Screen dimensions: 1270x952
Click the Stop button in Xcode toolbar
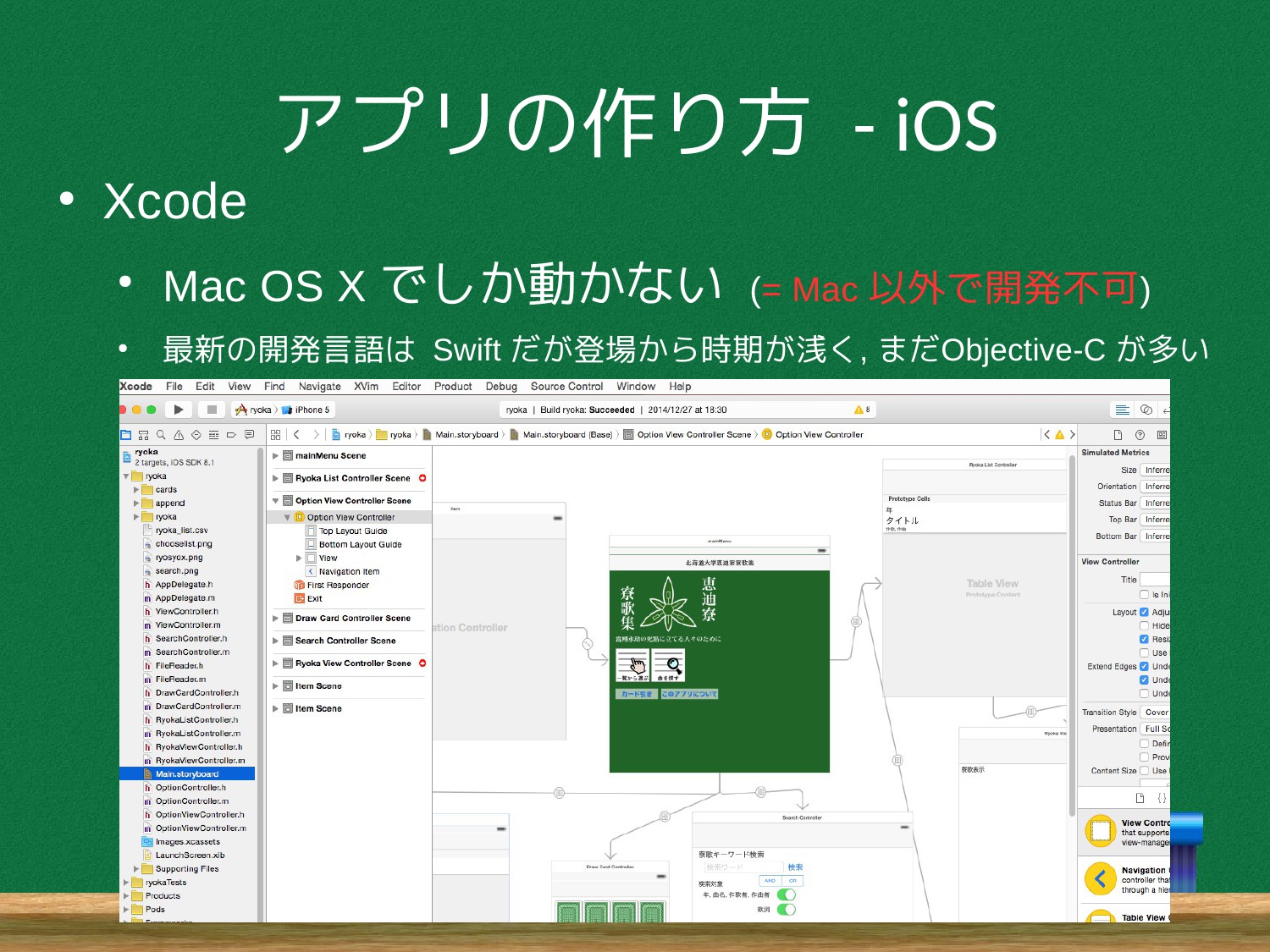[x=212, y=410]
